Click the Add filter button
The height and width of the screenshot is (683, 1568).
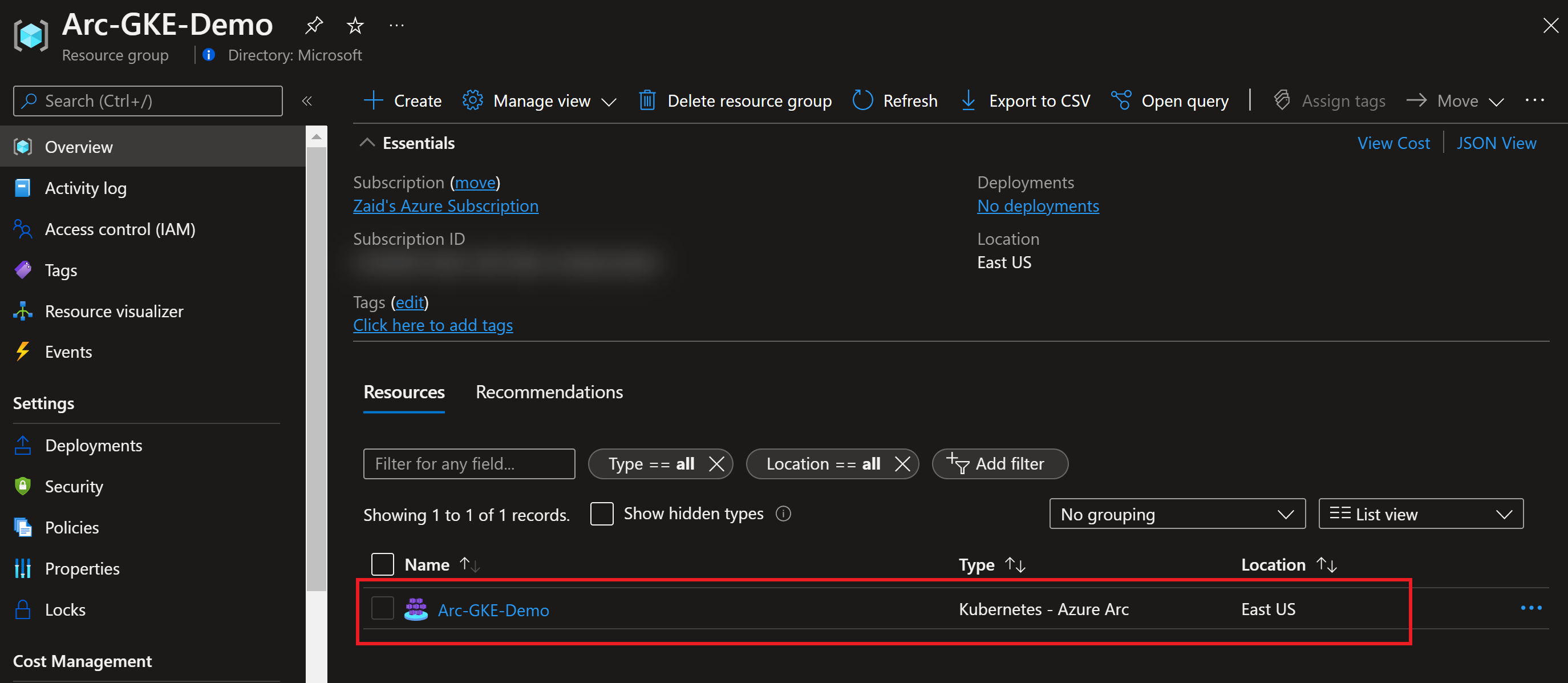pos(999,464)
